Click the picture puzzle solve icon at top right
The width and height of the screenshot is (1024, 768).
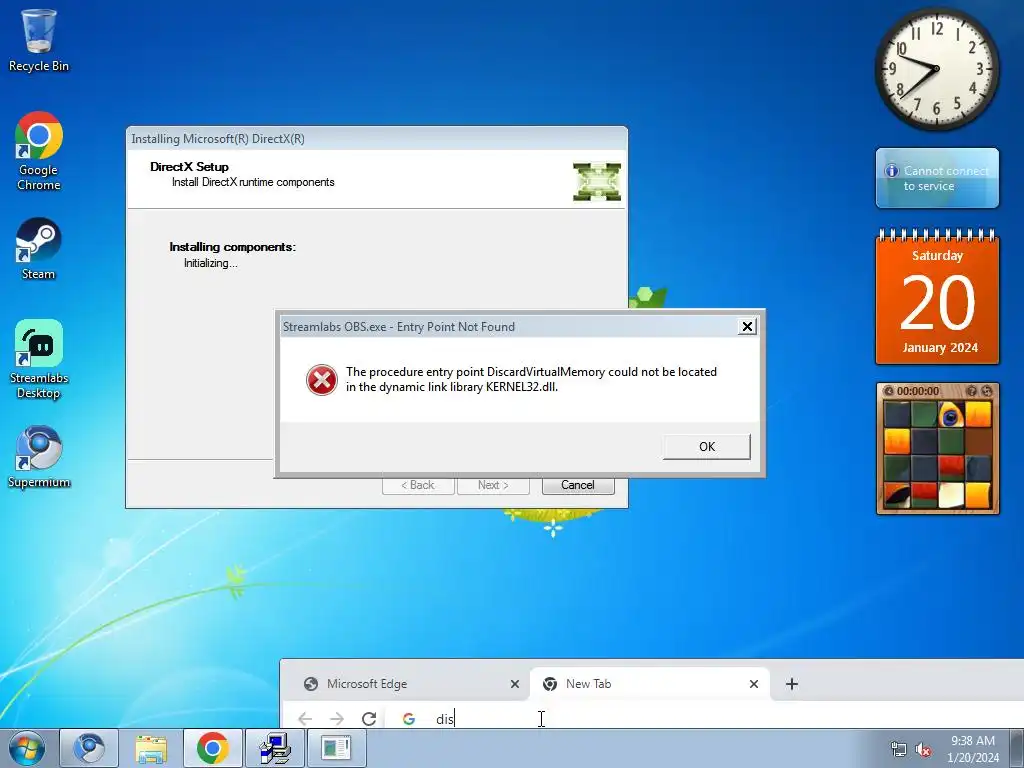[x=987, y=391]
